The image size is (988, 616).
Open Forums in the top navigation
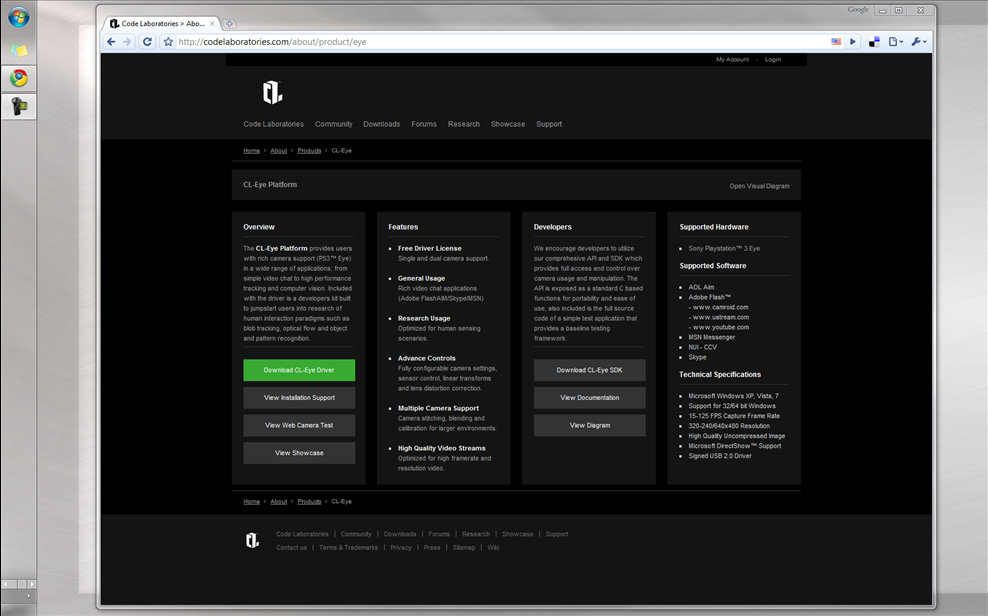point(424,124)
